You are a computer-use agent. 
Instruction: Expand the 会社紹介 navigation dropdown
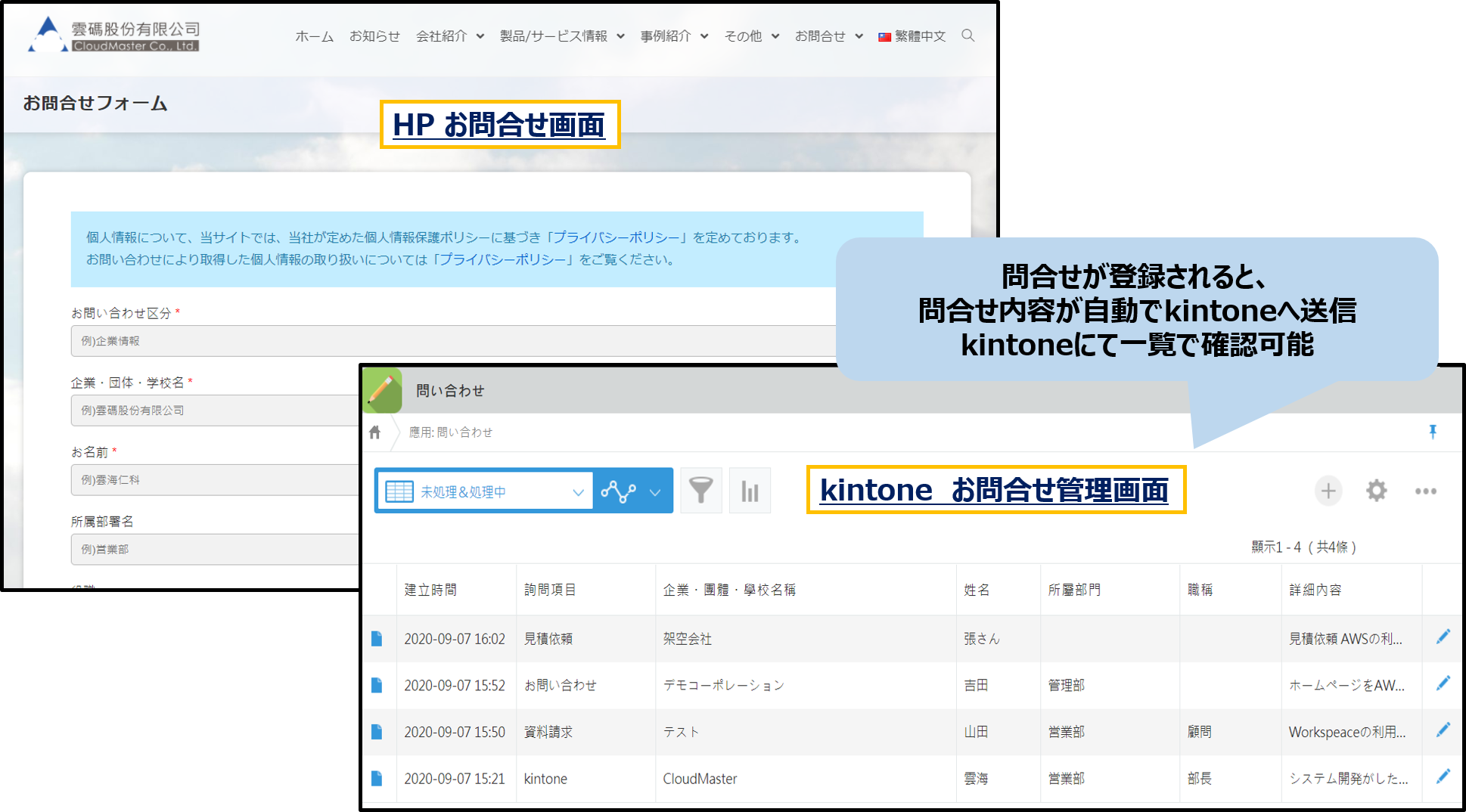480,36
